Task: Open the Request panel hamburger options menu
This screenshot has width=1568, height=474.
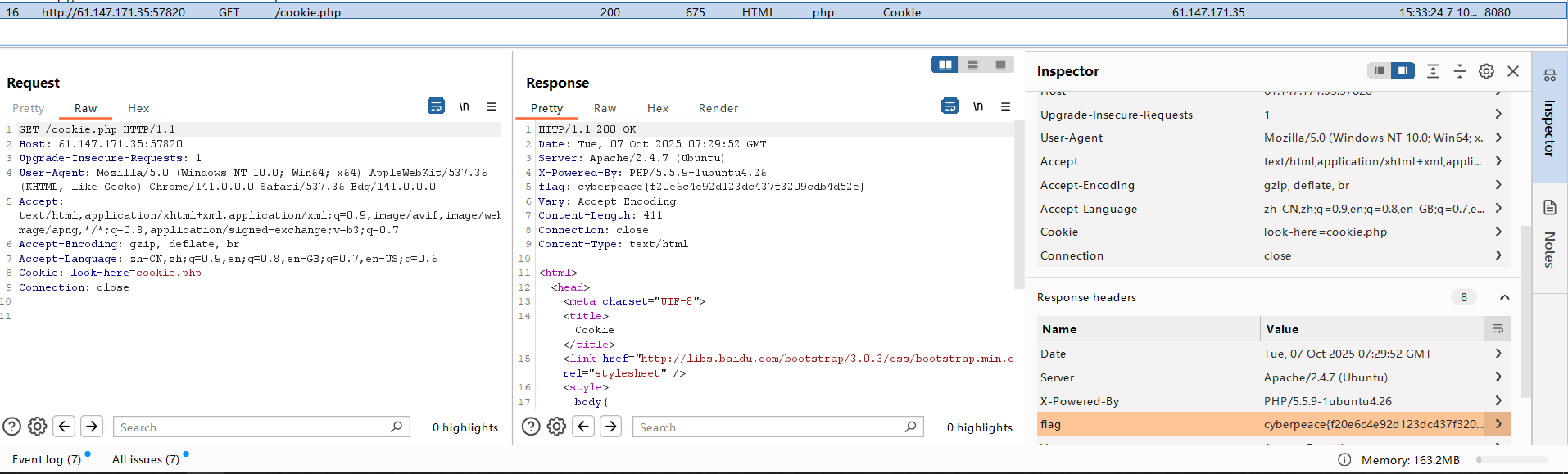Action: pos(492,106)
